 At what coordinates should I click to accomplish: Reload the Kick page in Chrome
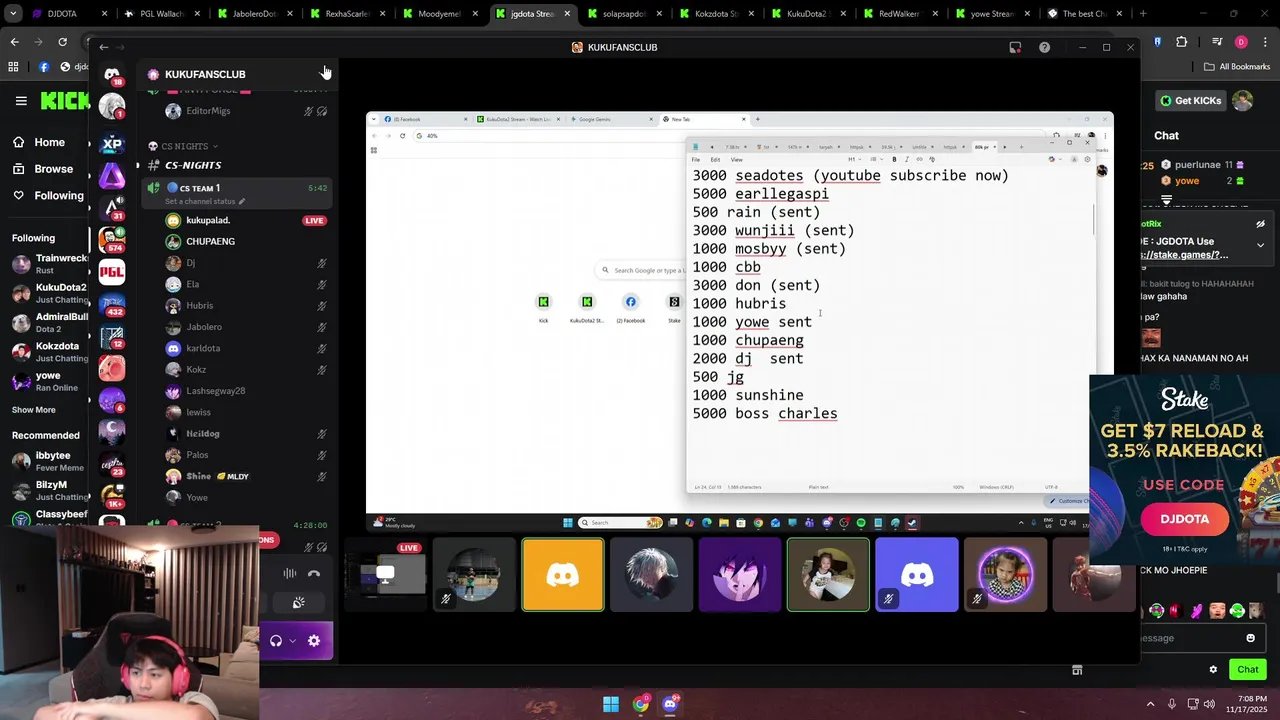coord(62,42)
